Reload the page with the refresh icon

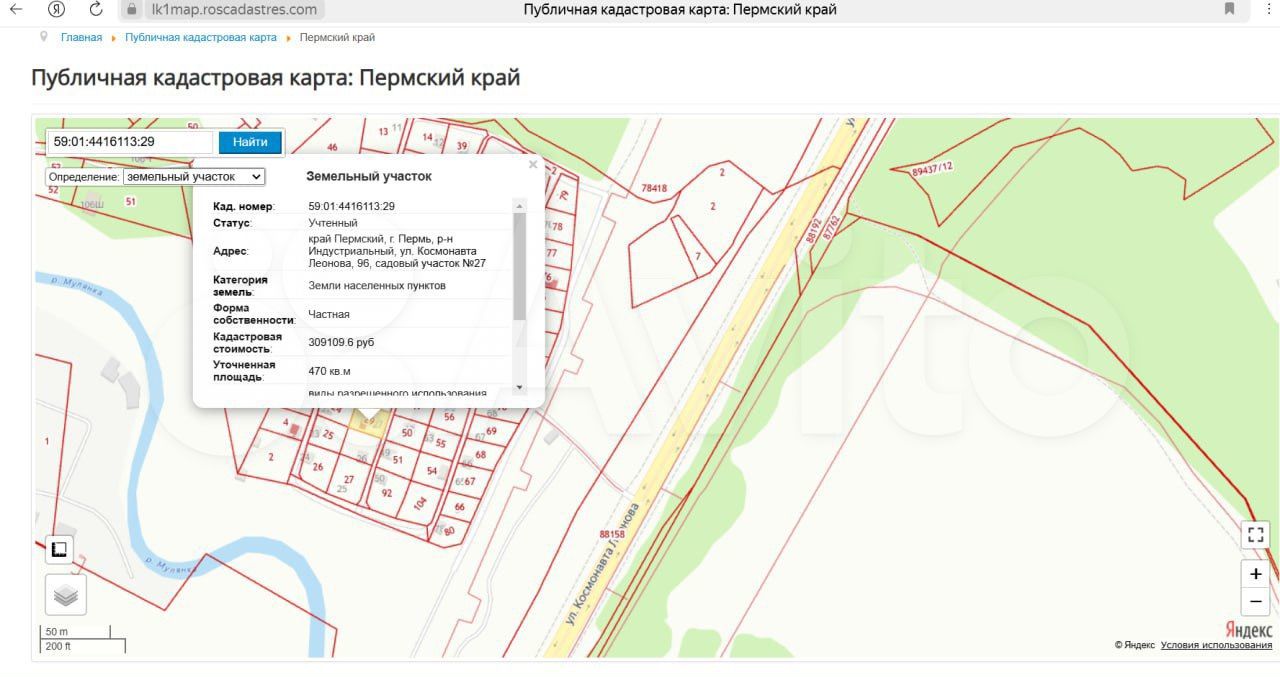95,9
